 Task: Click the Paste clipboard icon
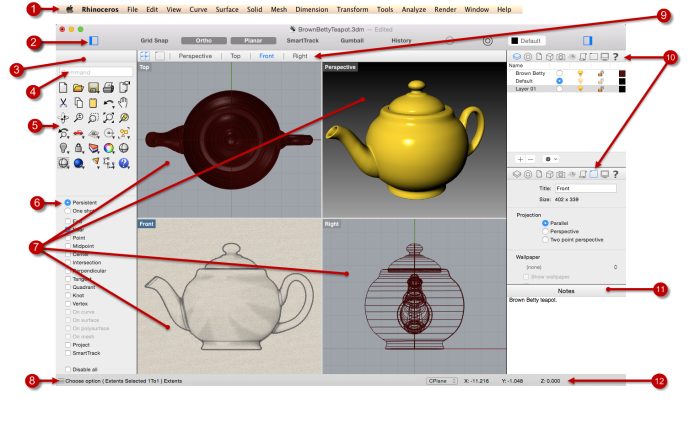coord(93,103)
